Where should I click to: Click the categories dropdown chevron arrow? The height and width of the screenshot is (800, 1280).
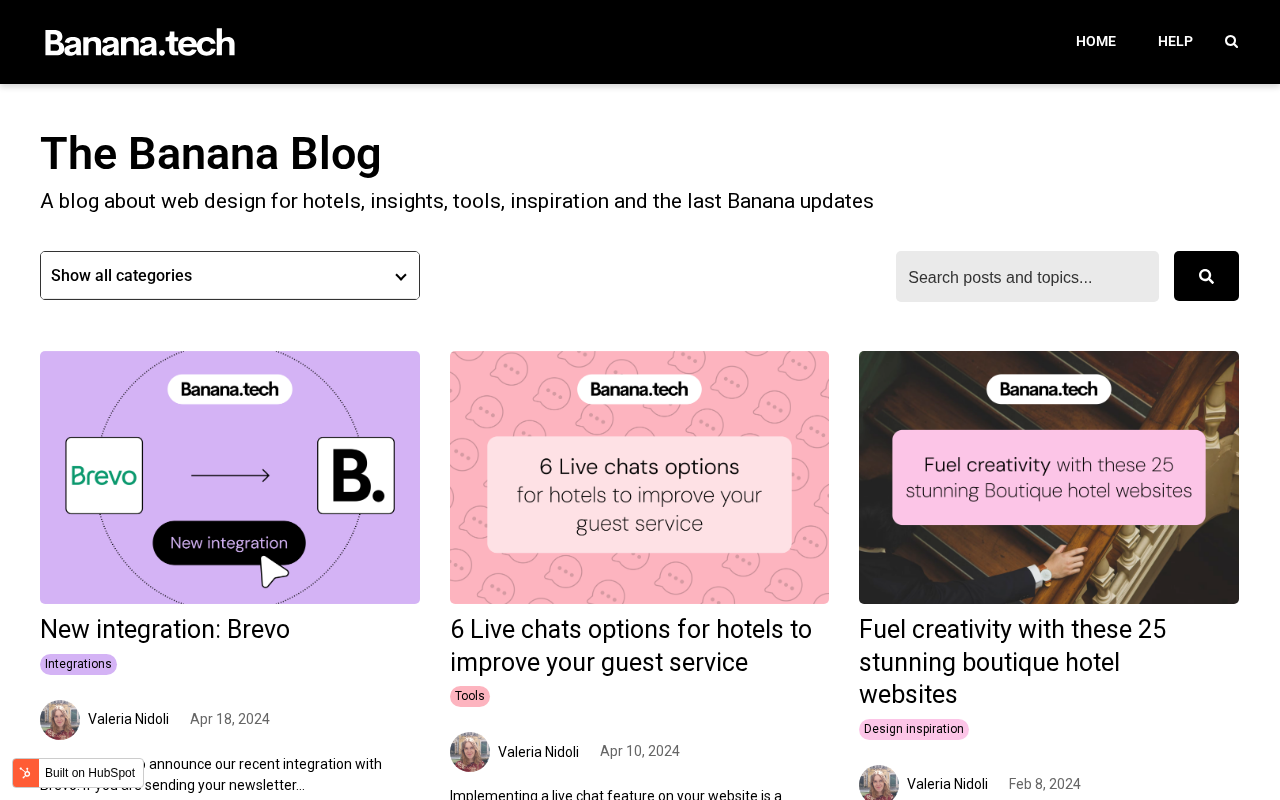(400, 277)
